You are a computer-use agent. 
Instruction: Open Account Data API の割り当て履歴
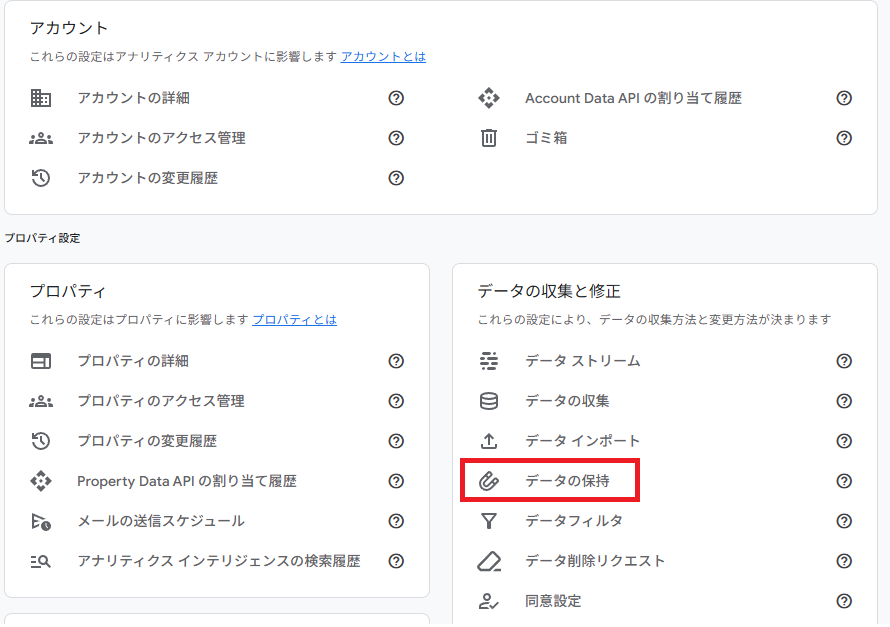pyautogui.click(x=633, y=98)
